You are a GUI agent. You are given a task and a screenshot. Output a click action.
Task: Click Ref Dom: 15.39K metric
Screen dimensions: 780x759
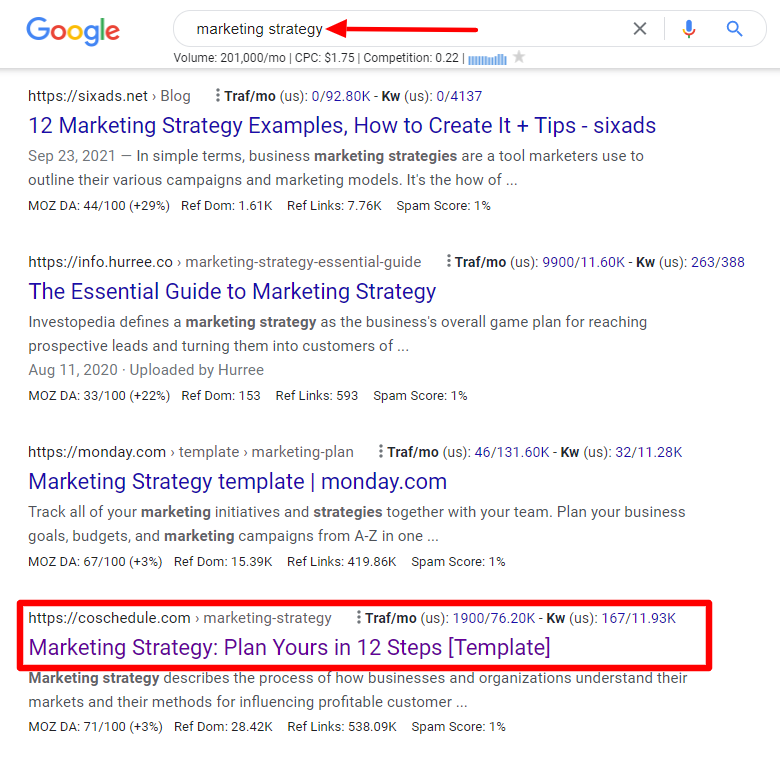223,562
